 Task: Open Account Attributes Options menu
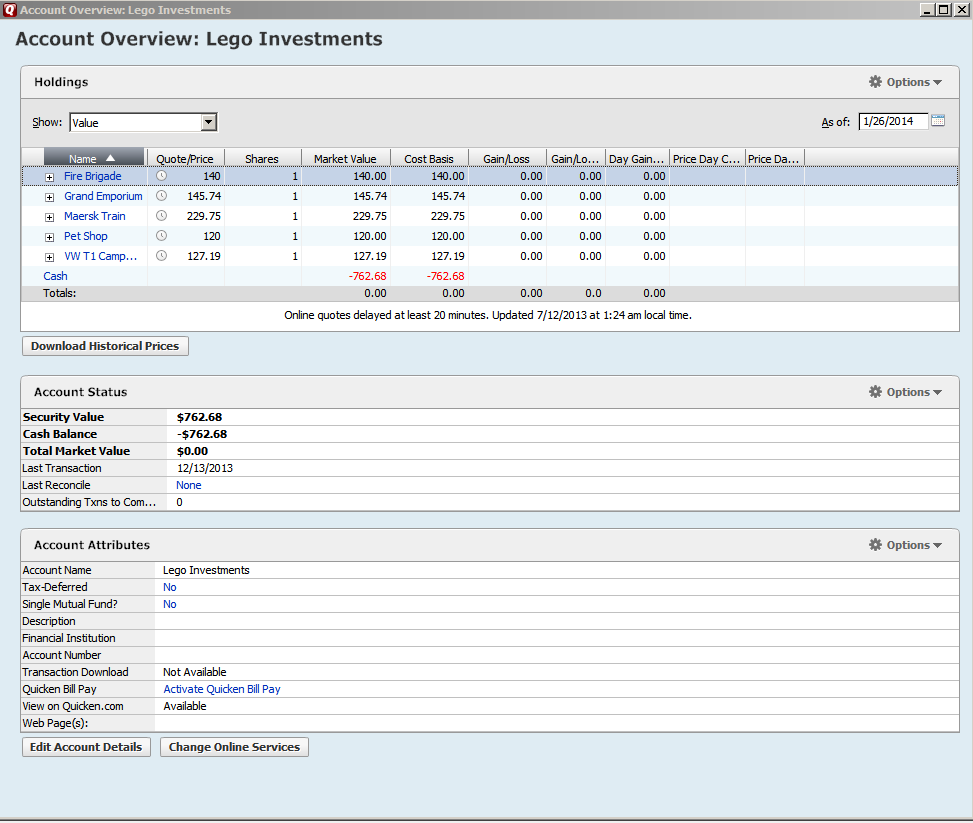click(x=905, y=545)
